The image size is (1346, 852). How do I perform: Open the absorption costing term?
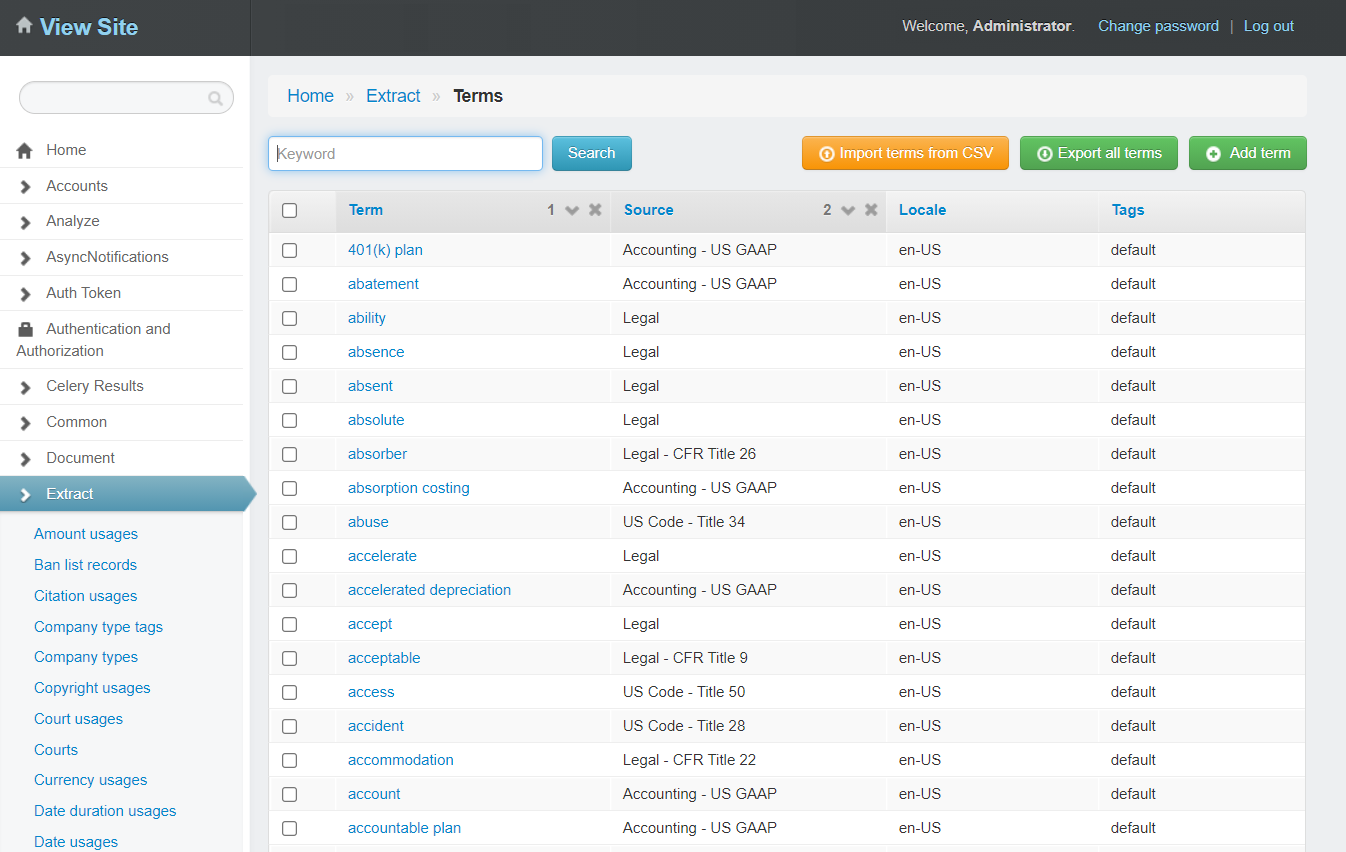409,488
